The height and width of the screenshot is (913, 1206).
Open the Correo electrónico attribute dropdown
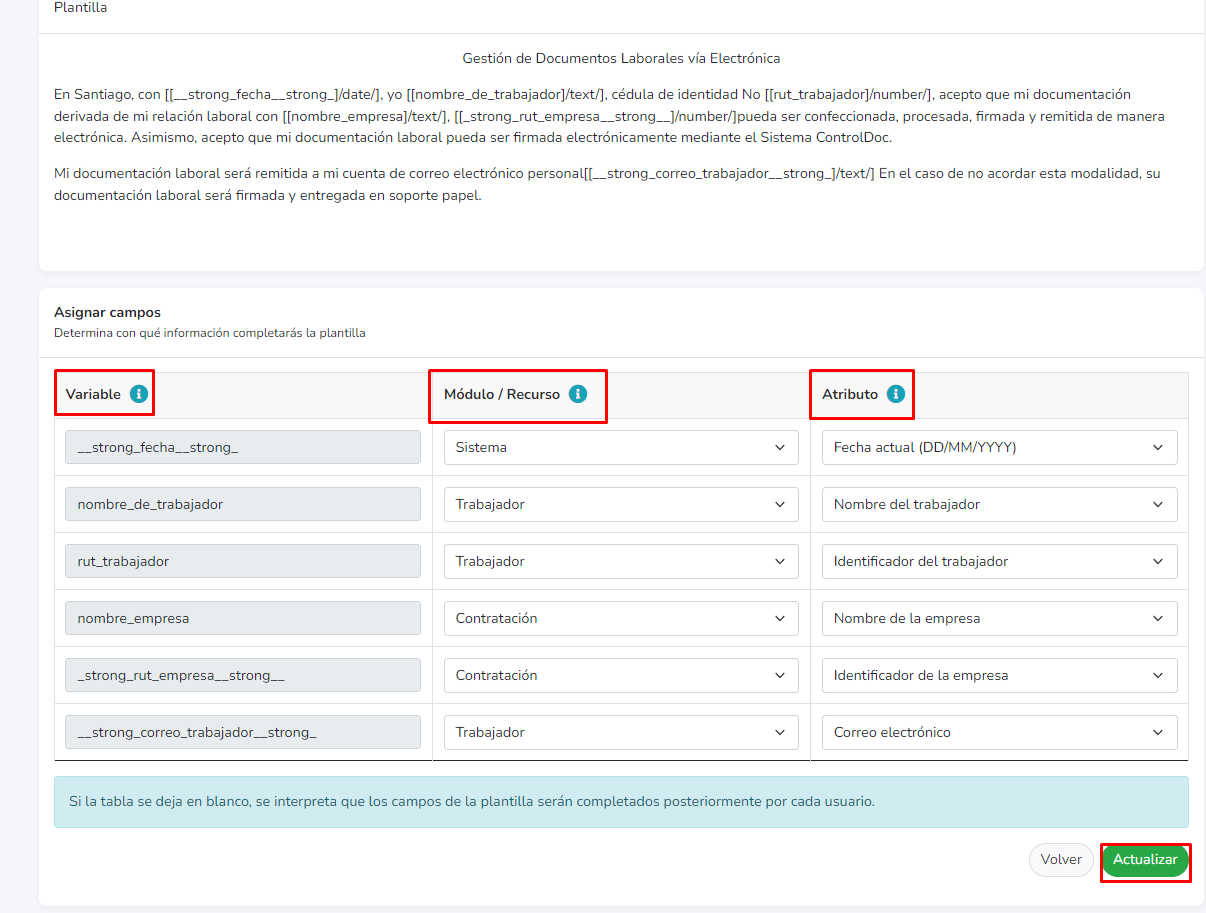(x=999, y=732)
